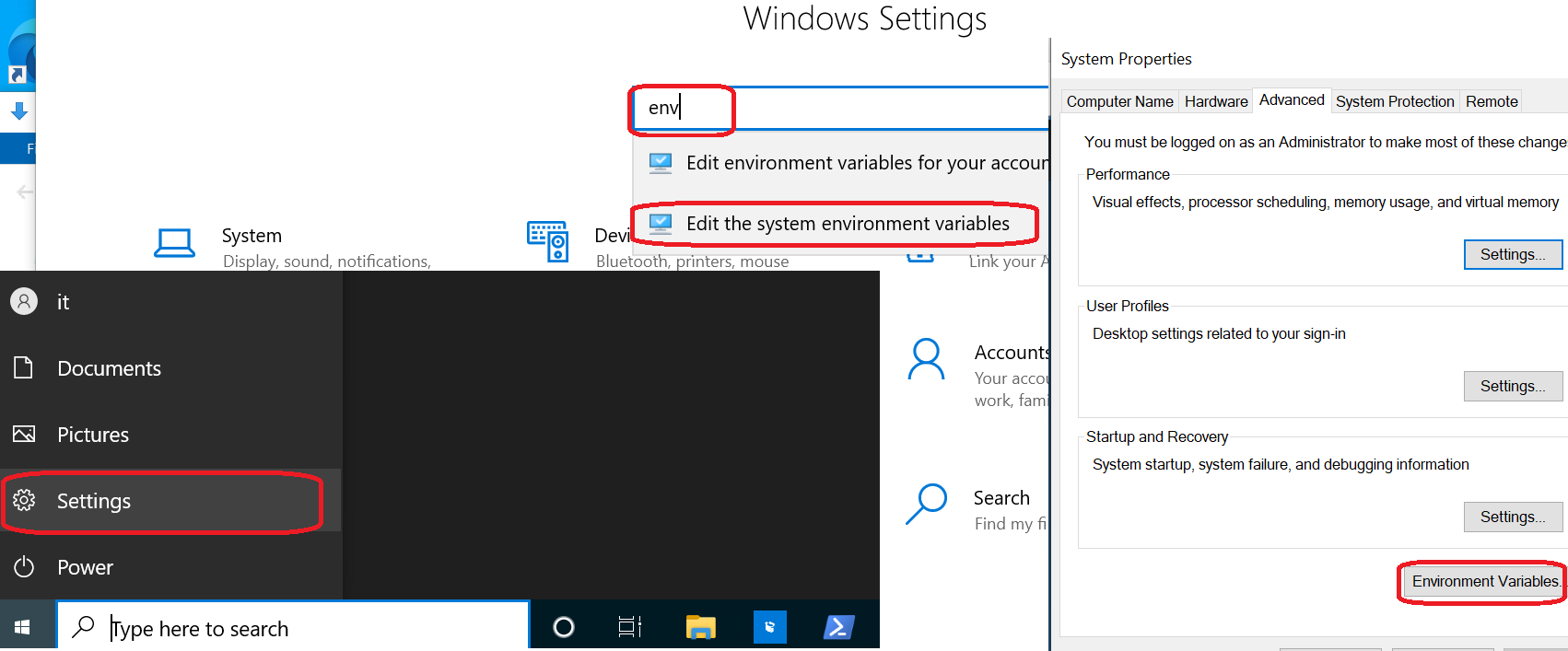Click the user avatar icon beside 'it'
This screenshot has width=1568, height=651.
(x=24, y=301)
